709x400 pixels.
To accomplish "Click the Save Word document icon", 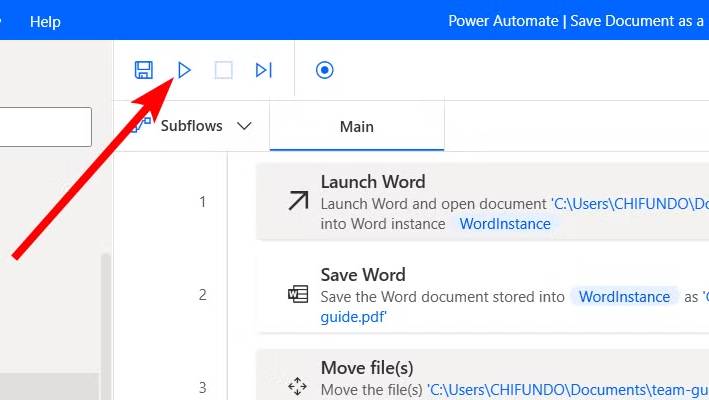I will (x=298, y=294).
